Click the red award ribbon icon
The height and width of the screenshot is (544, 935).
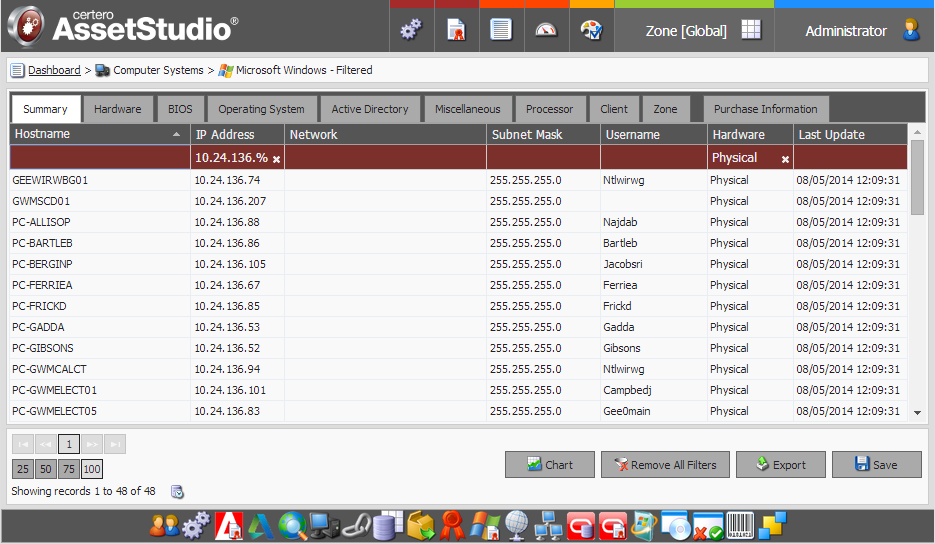point(453,526)
